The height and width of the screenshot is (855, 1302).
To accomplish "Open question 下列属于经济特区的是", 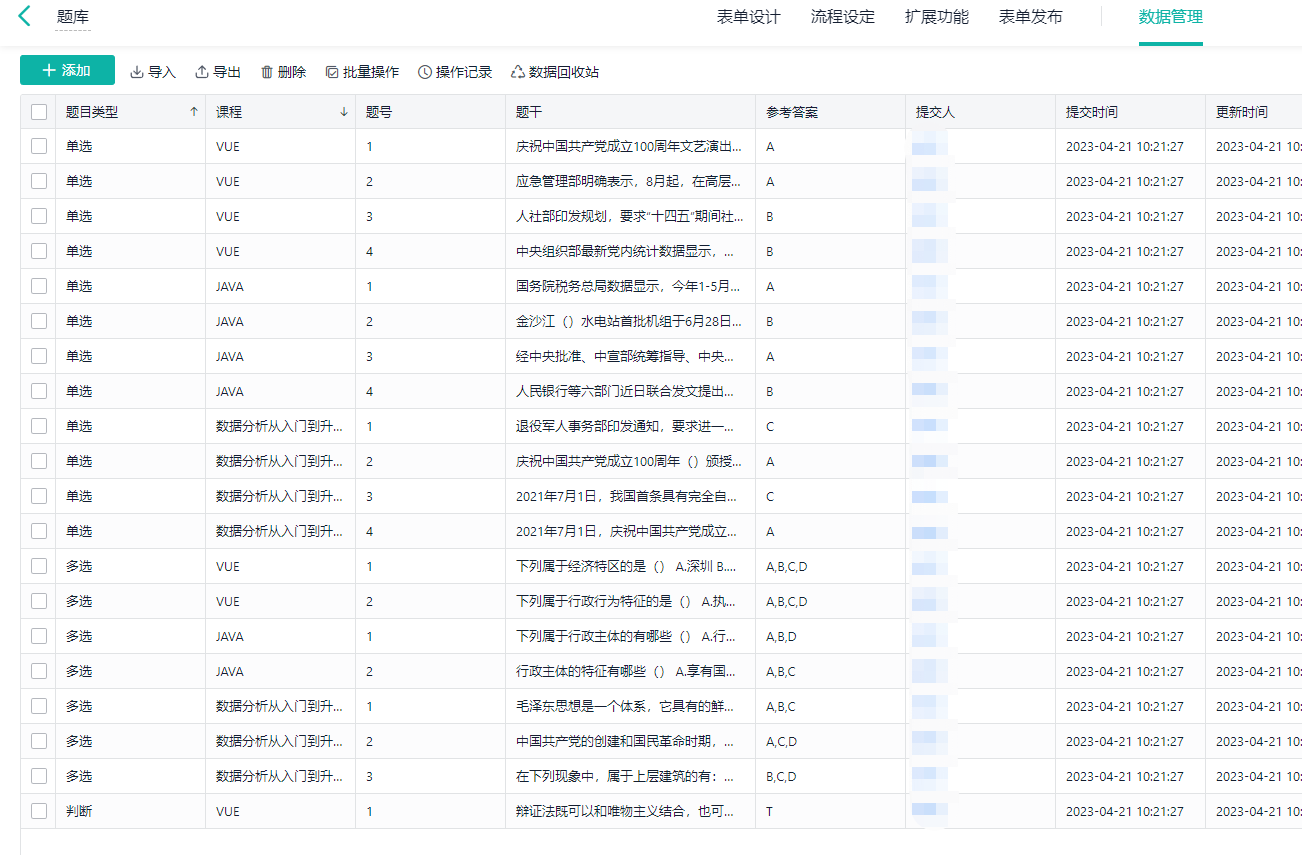I will [x=629, y=567].
